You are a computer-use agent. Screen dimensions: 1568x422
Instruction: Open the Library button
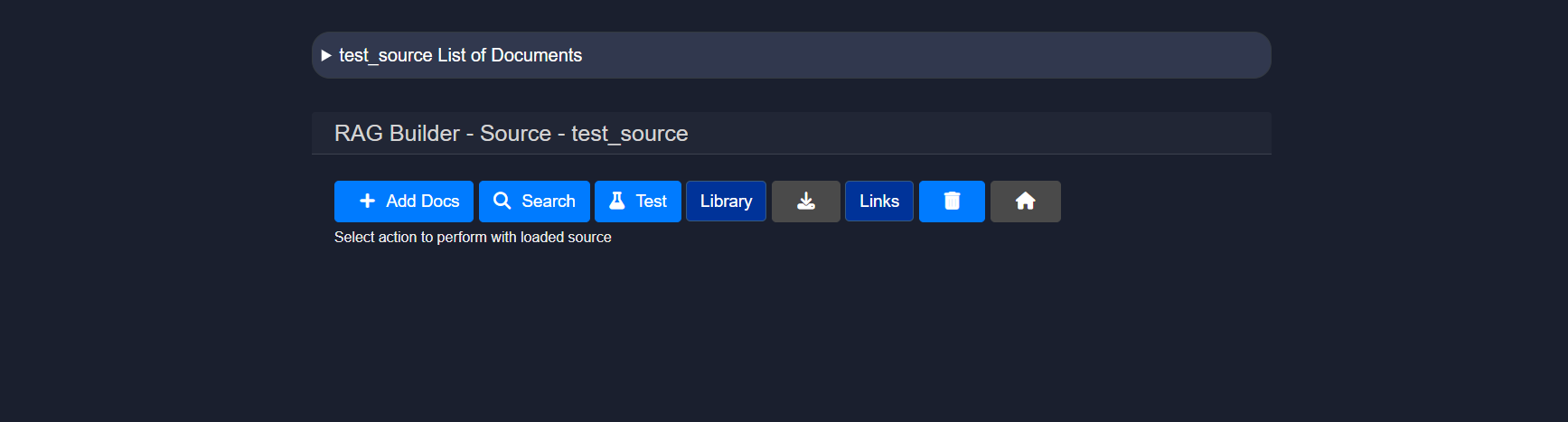coord(726,202)
